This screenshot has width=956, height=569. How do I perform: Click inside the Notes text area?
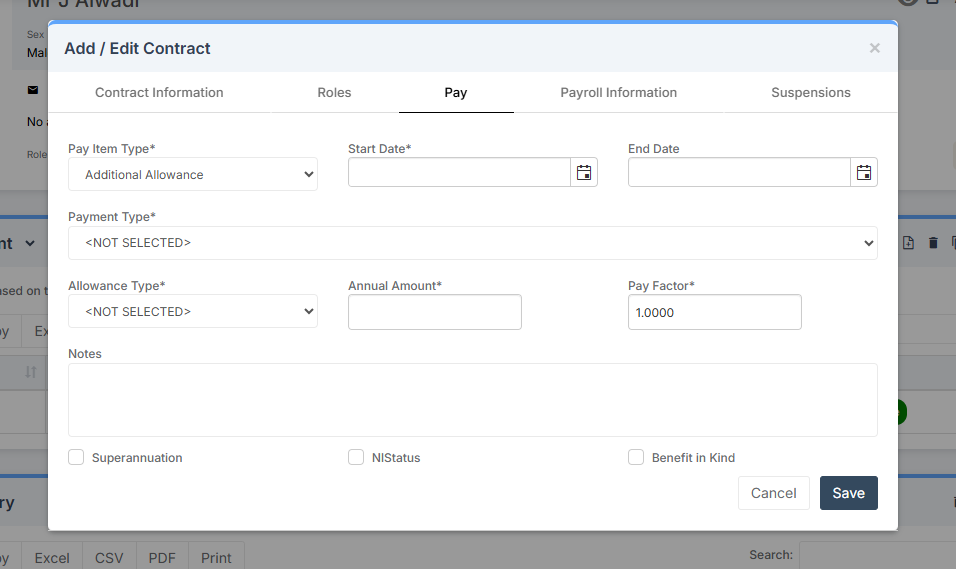(472, 399)
